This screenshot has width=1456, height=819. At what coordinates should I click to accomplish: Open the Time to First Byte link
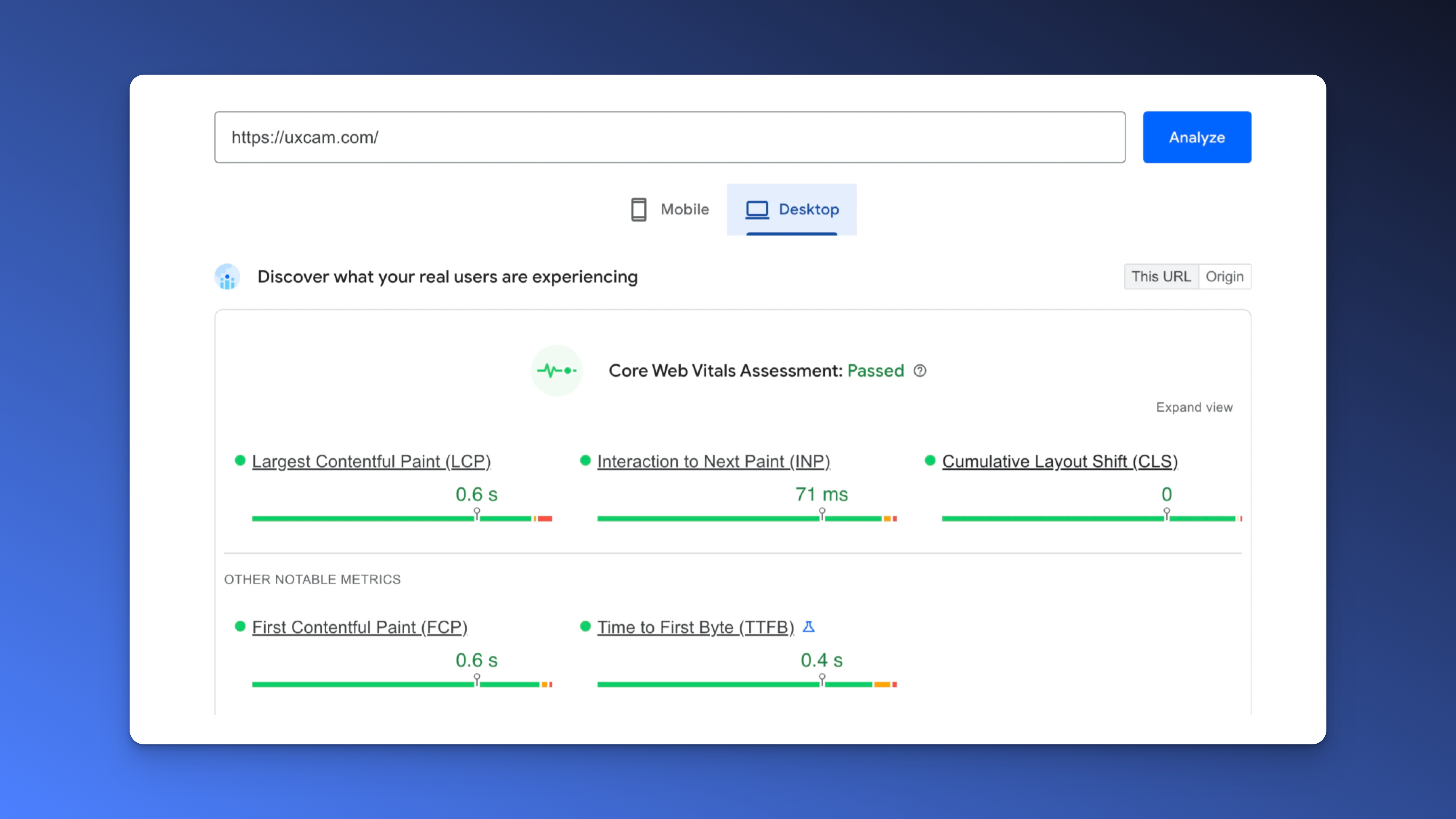coord(696,627)
